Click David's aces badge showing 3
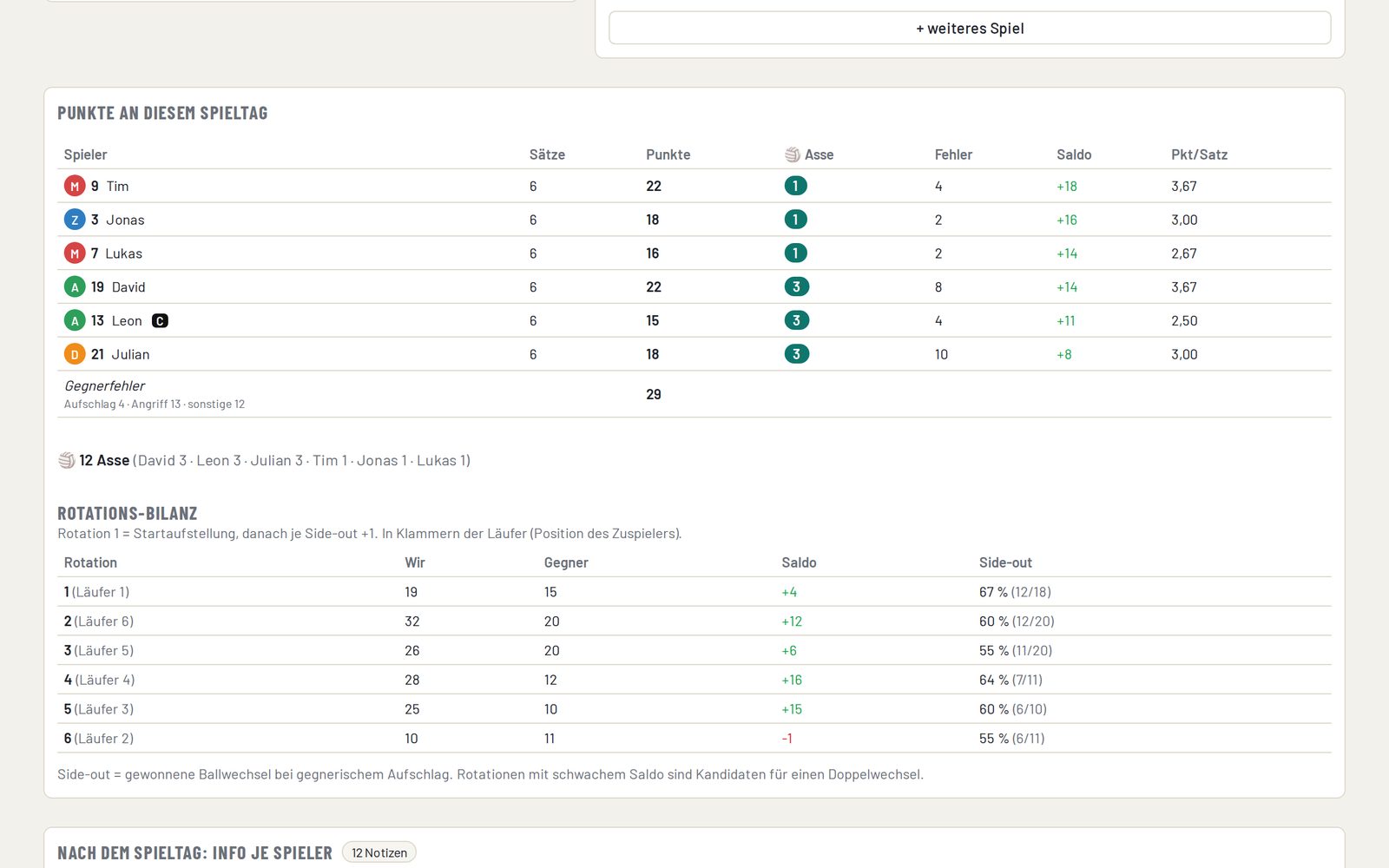The width and height of the screenshot is (1389, 868). point(797,286)
